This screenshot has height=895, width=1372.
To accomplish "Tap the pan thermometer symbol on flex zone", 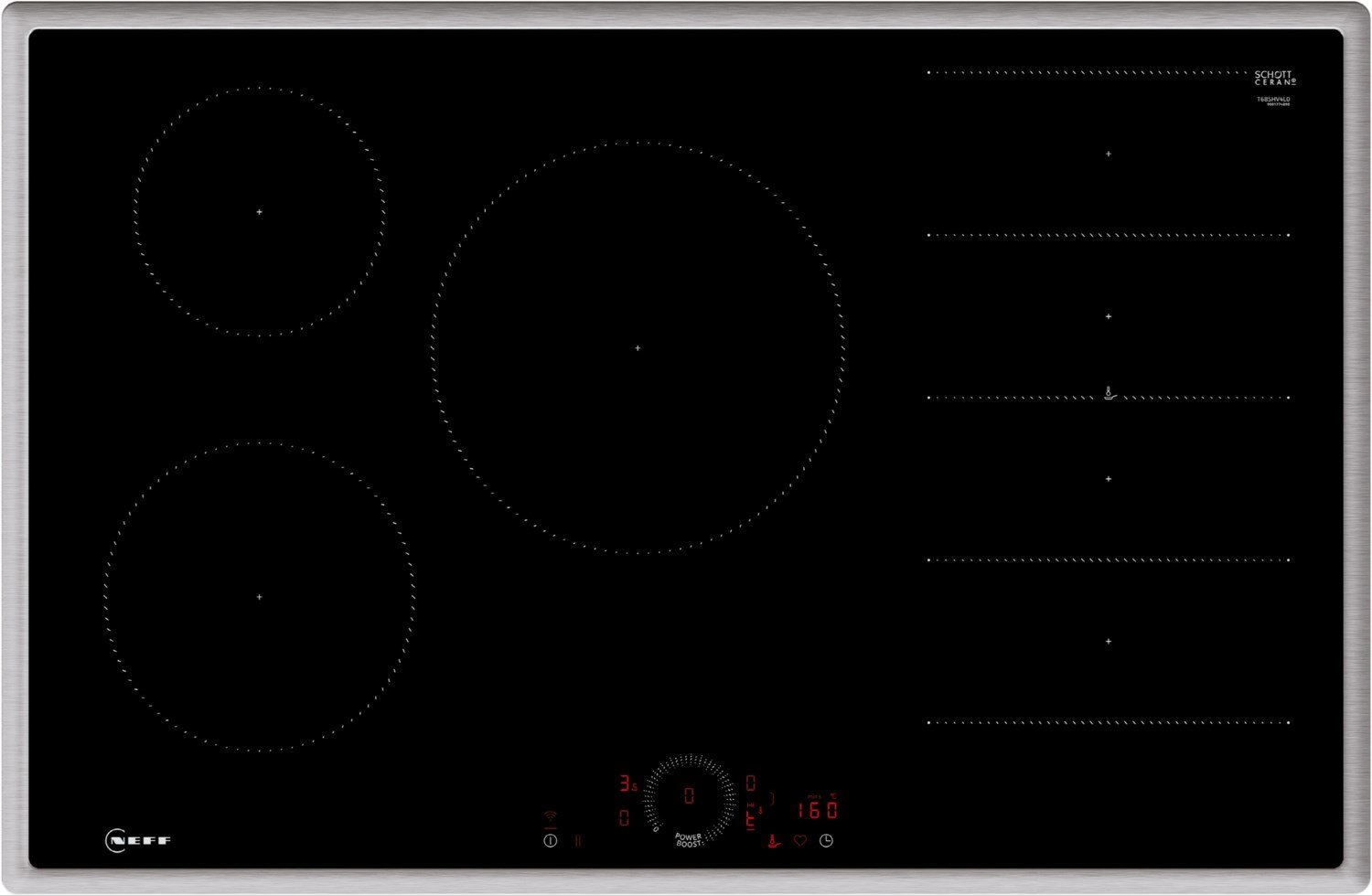I will pyautogui.click(x=1109, y=395).
